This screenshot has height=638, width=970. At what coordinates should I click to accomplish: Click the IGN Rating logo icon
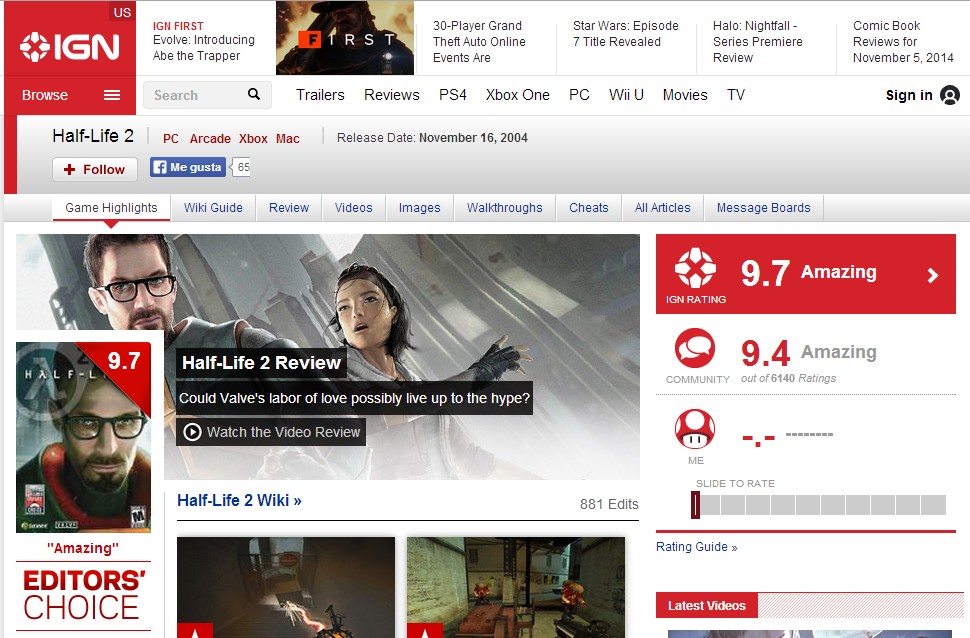coord(695,268)
